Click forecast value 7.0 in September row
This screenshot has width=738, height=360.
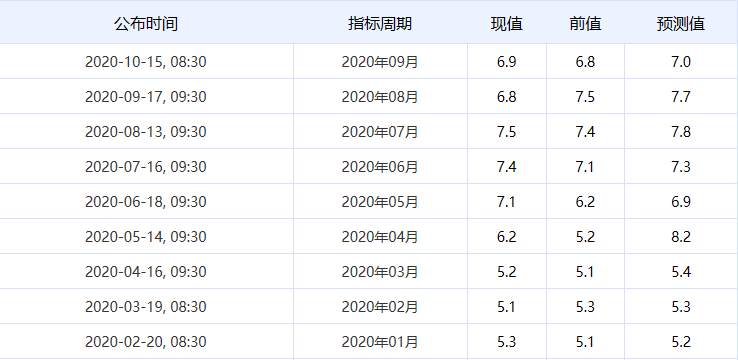pos(681,62)
